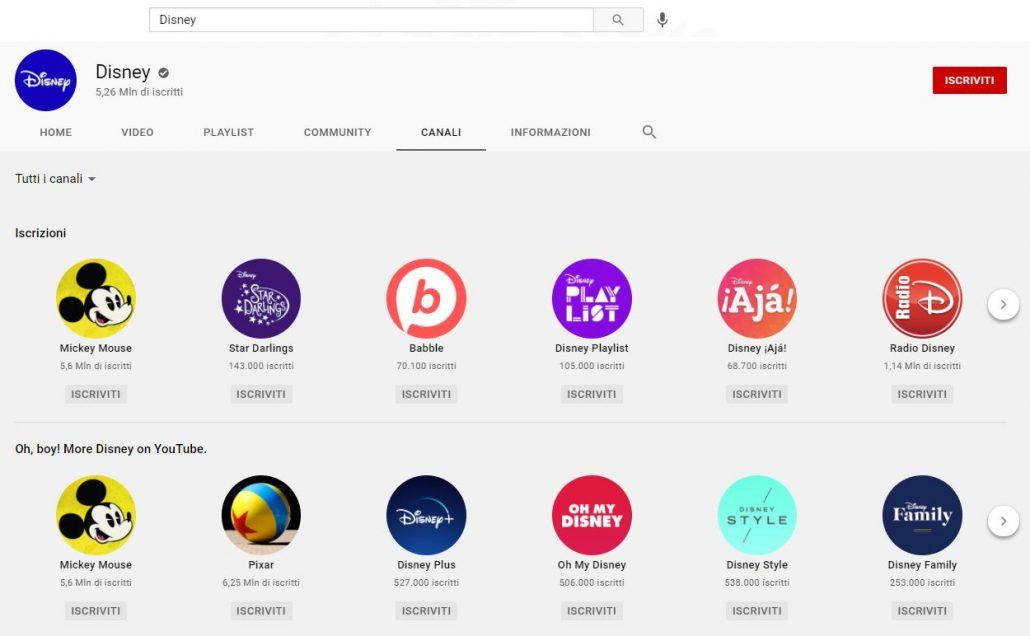Click Pixar's 6,25 Mln di iscritti count

click(x=261, y=583)
